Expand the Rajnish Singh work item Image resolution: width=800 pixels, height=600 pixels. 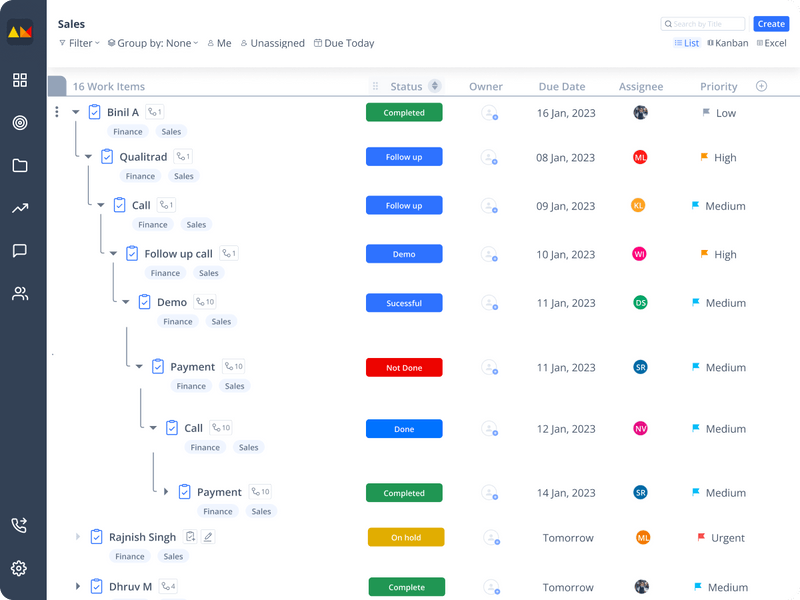[x=78, y=537]
